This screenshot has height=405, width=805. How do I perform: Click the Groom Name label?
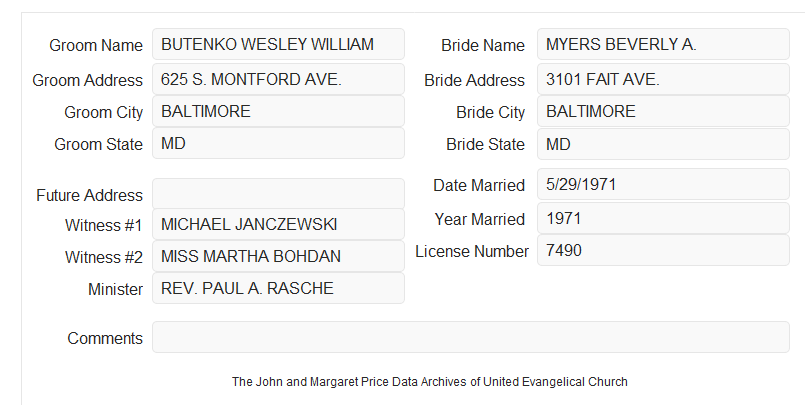[96, 45]
